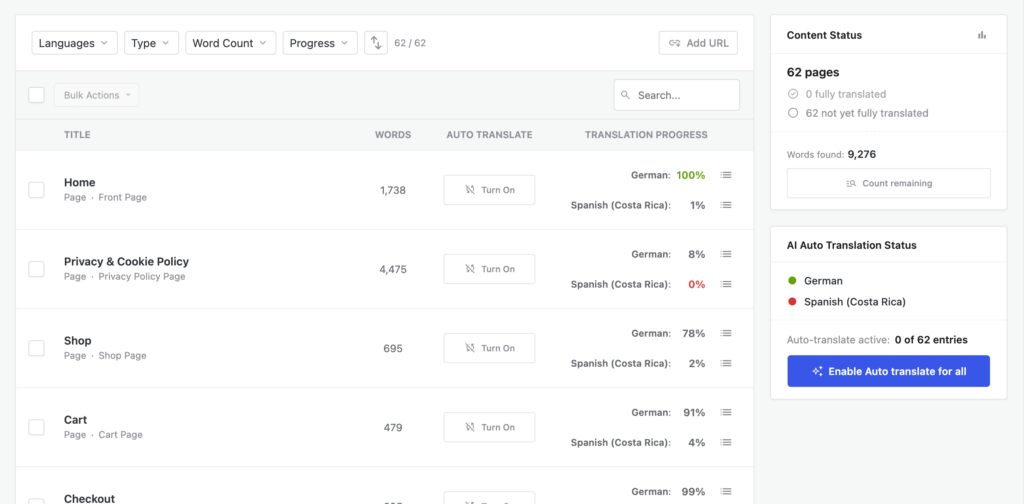Expand the Languages filter dropdown
The height and width of the screenshot is (504, 1024).
click(74, 43)
